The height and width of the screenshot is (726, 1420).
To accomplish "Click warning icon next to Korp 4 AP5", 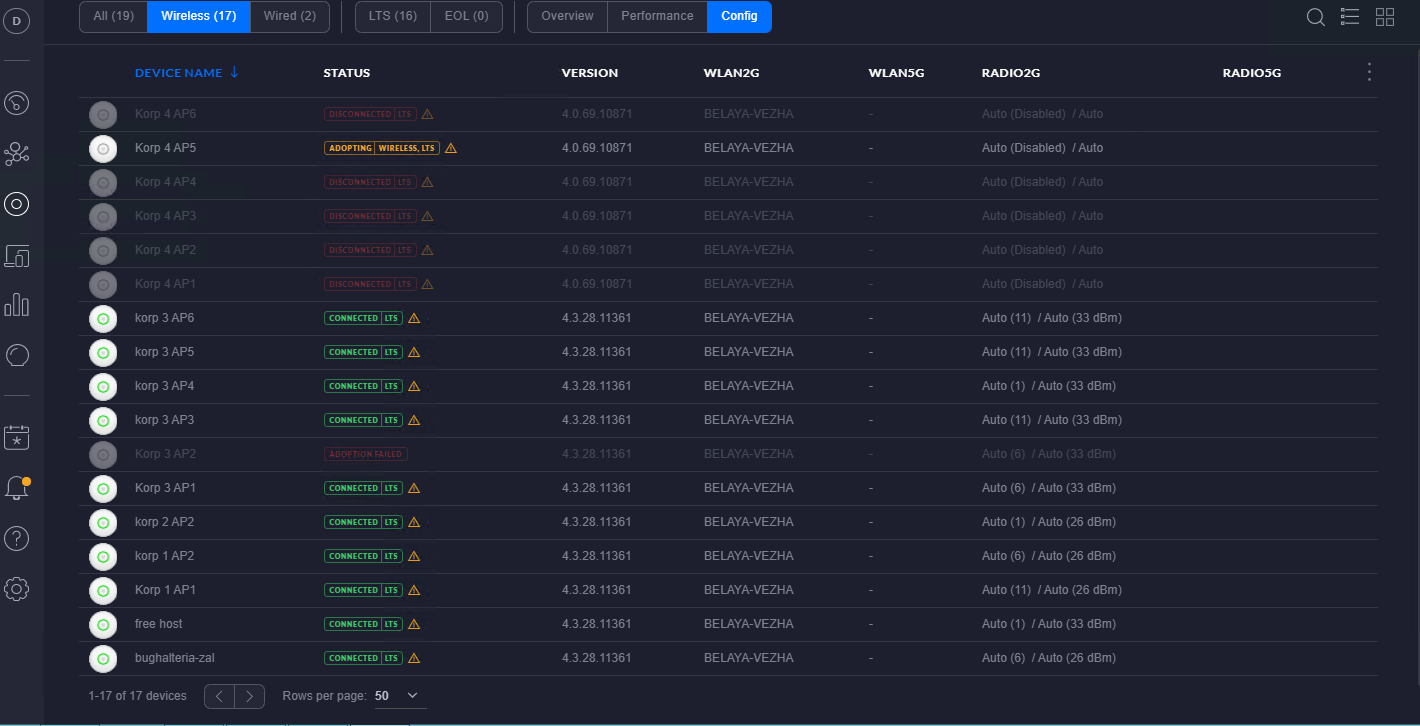I will [x=451, y=148].
